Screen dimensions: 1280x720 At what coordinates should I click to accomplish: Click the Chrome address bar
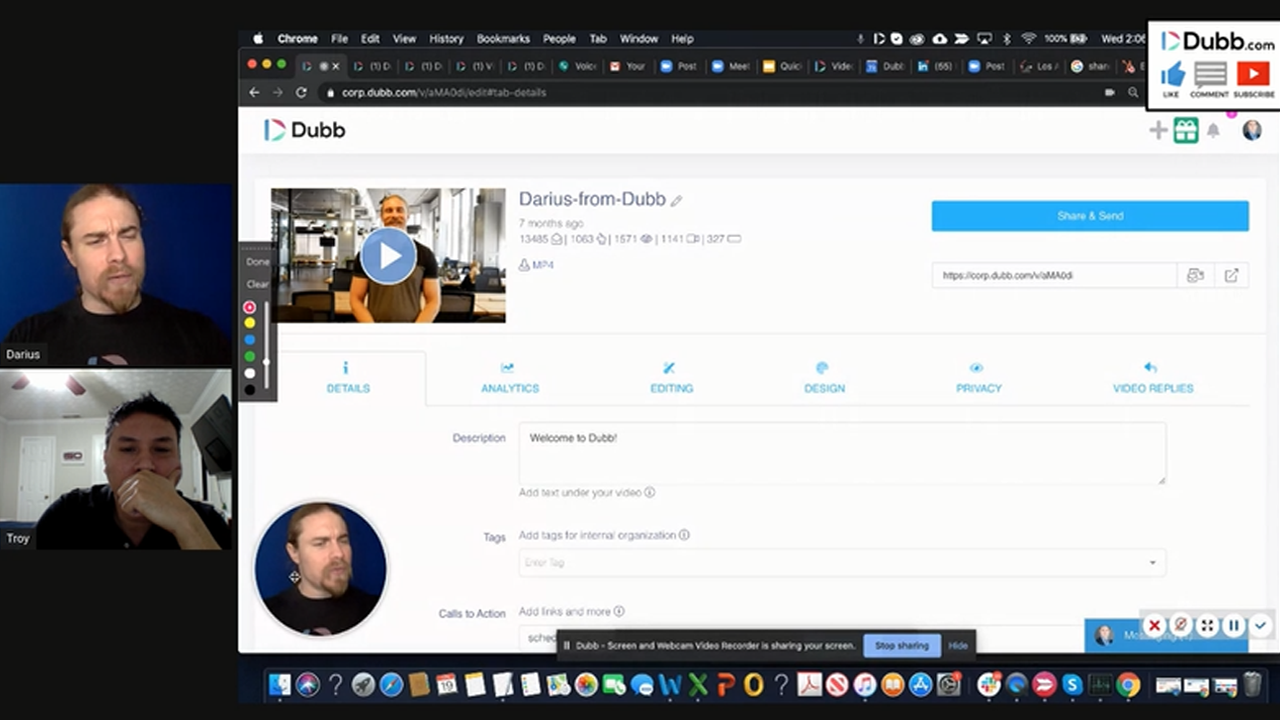710,92
